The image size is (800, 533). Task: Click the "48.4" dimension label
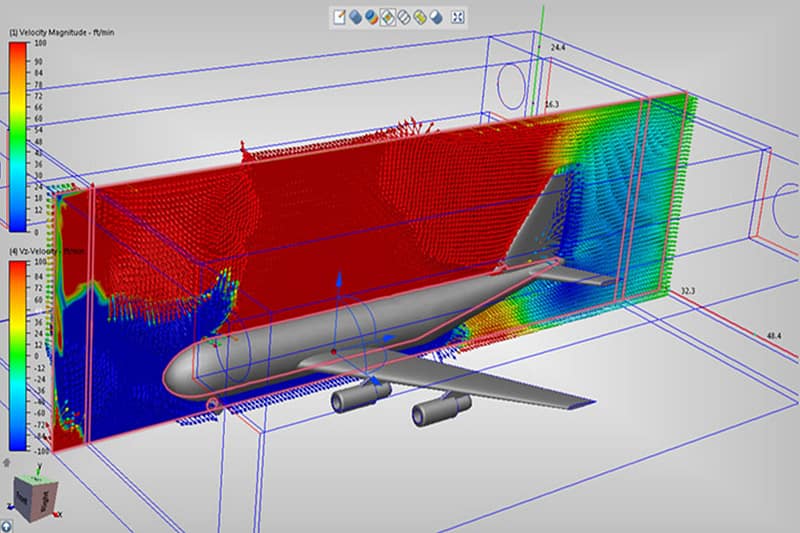coord(774,336)
